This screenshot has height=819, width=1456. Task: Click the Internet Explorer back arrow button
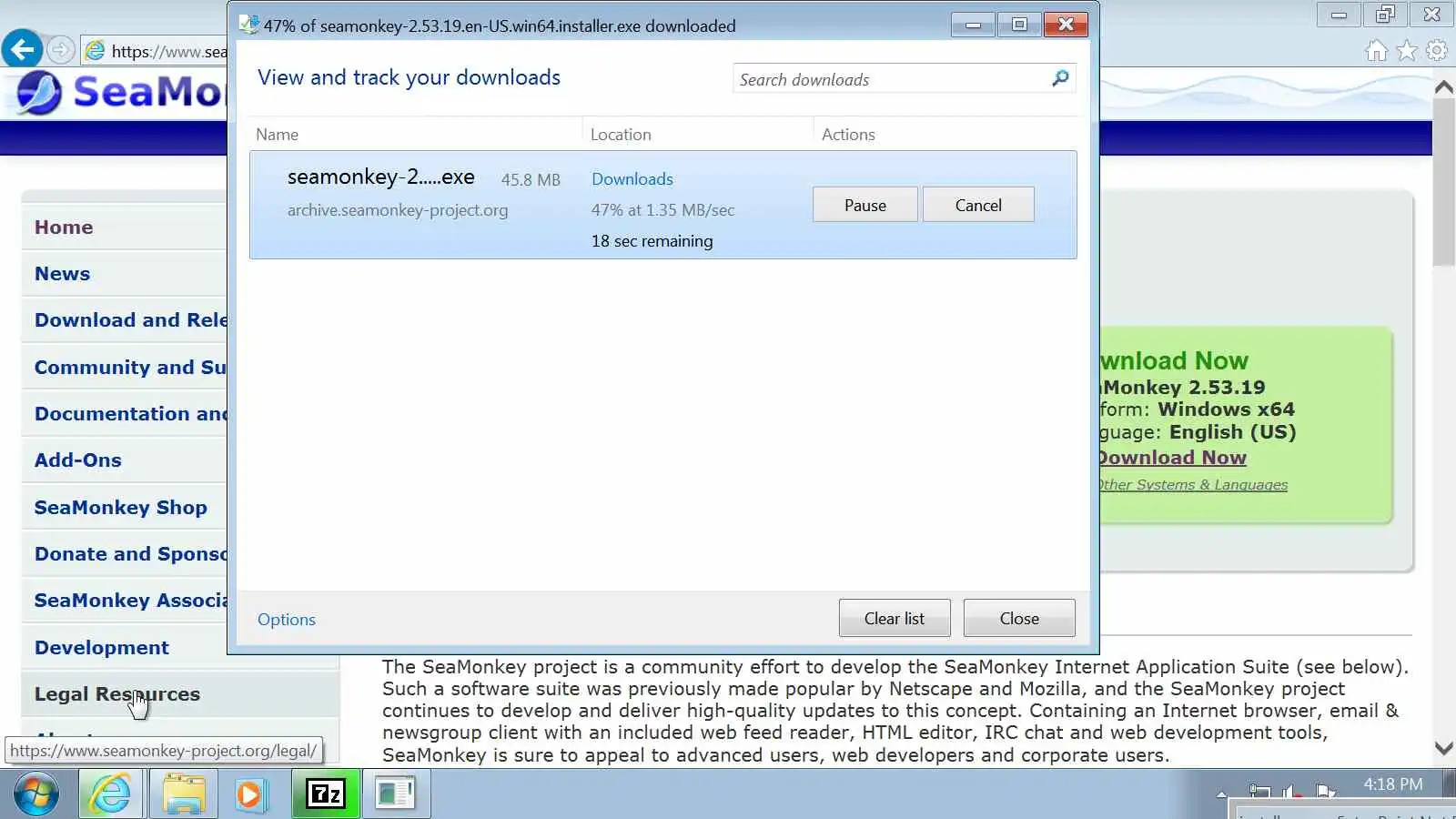click(22, 49)
